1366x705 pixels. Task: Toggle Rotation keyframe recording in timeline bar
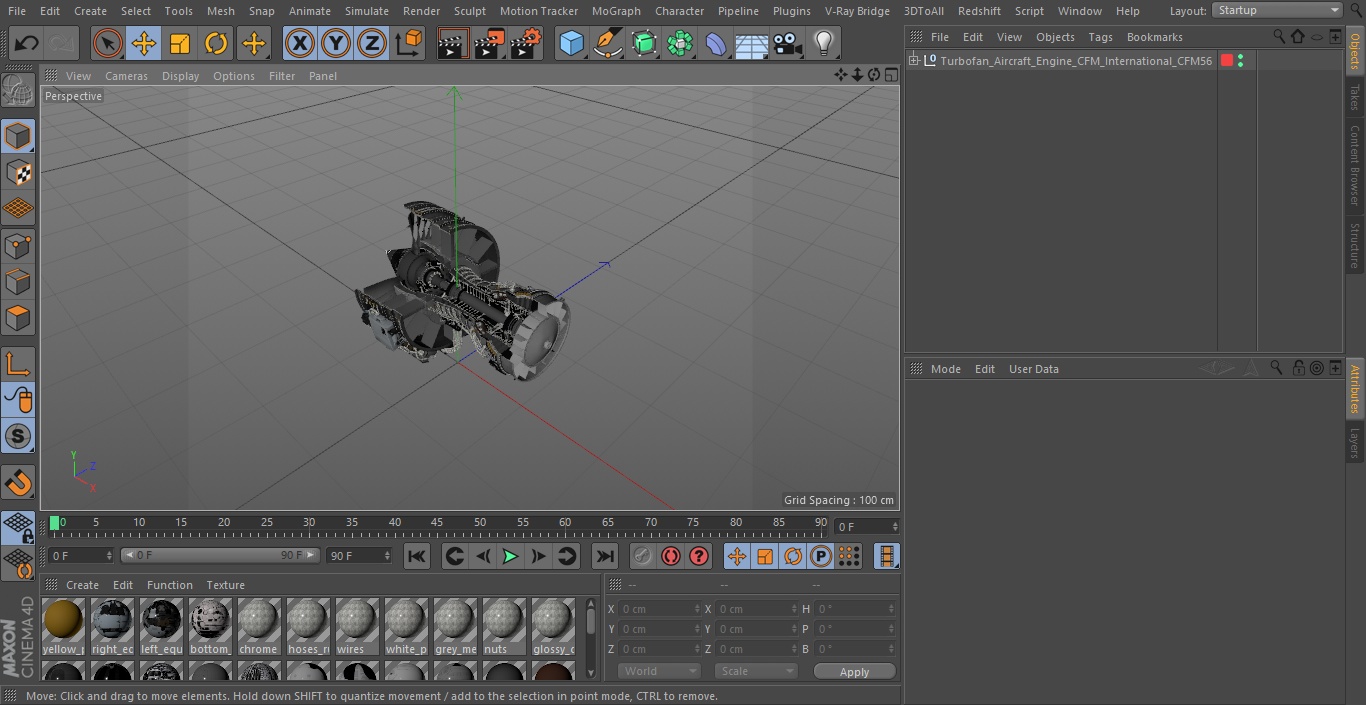(x=793, y=556)
